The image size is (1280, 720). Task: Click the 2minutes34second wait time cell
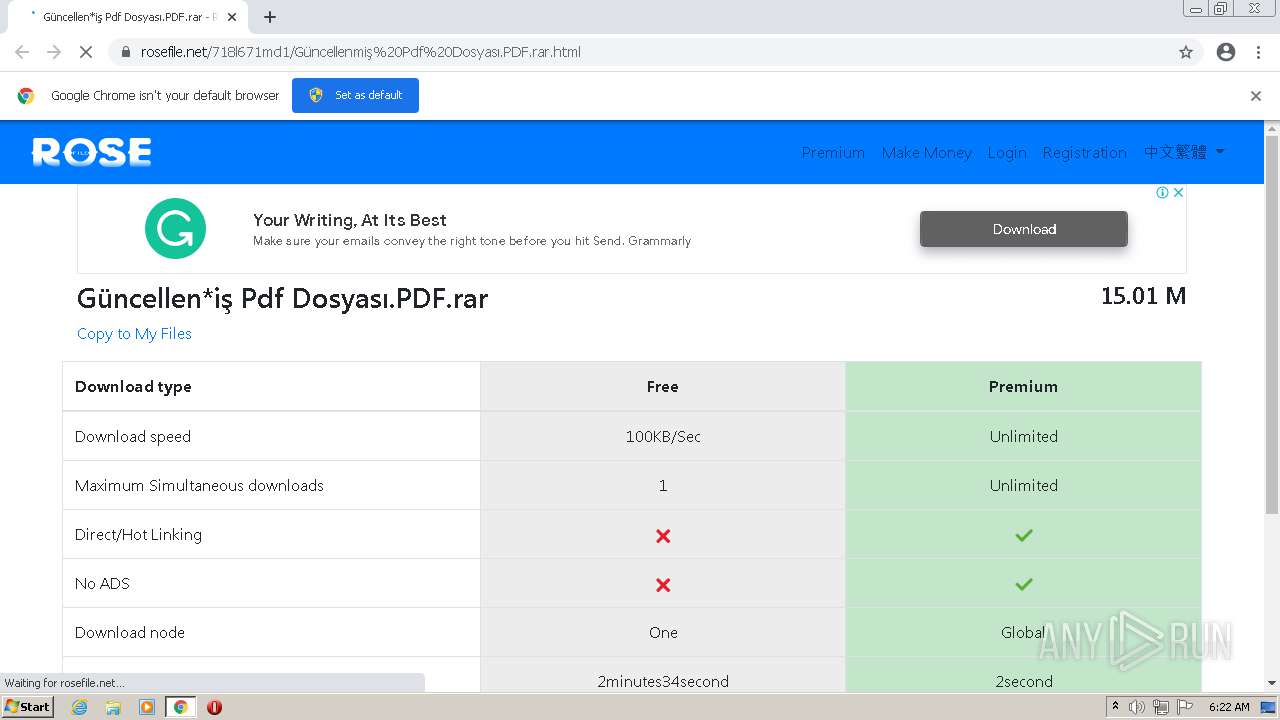coord(662,681)
